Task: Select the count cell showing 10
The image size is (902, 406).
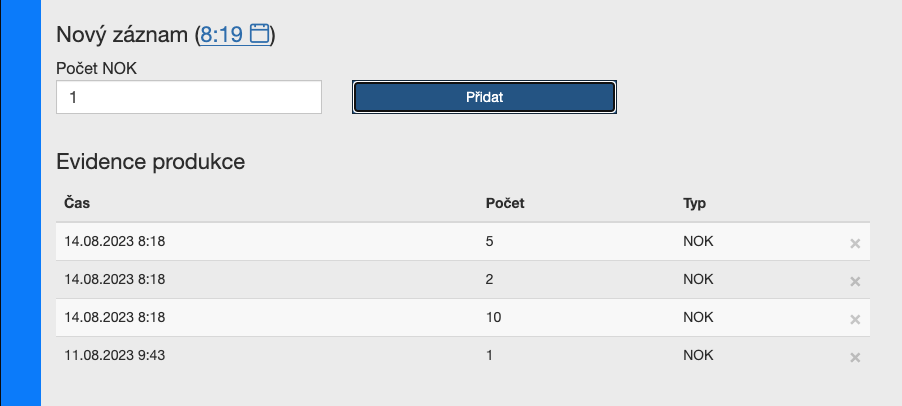Action: [494, 317]
